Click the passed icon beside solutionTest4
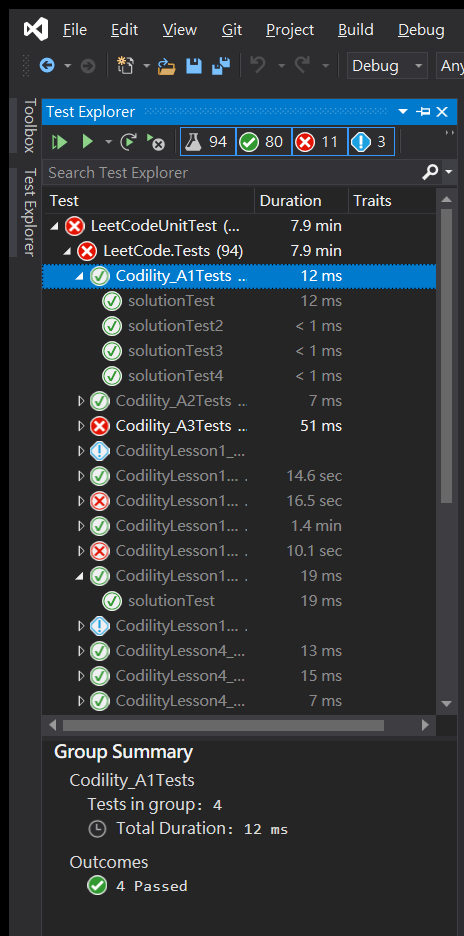Screen dimensions: 464x936 (x=112, y=376)
